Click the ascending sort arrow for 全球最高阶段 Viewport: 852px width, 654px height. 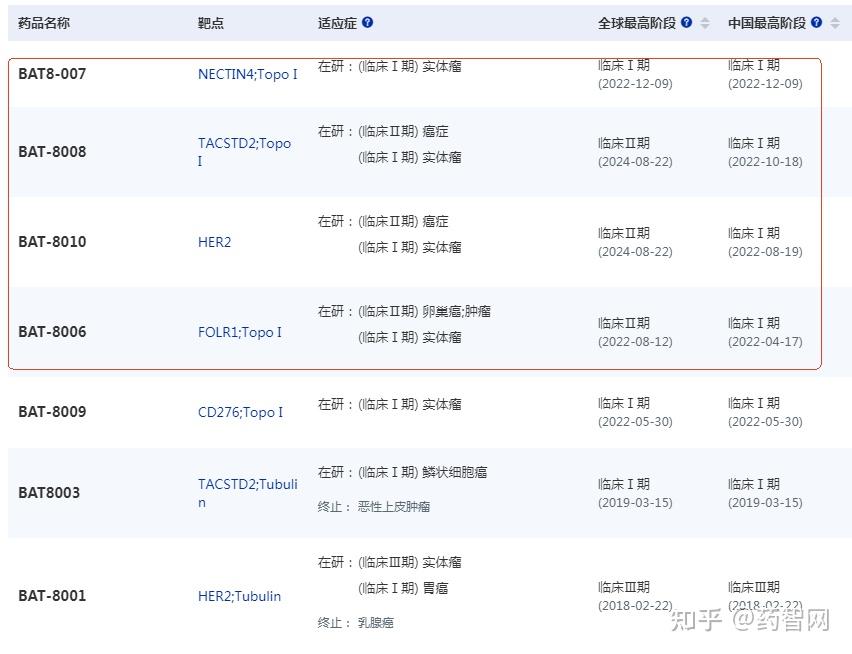[705, 18]
